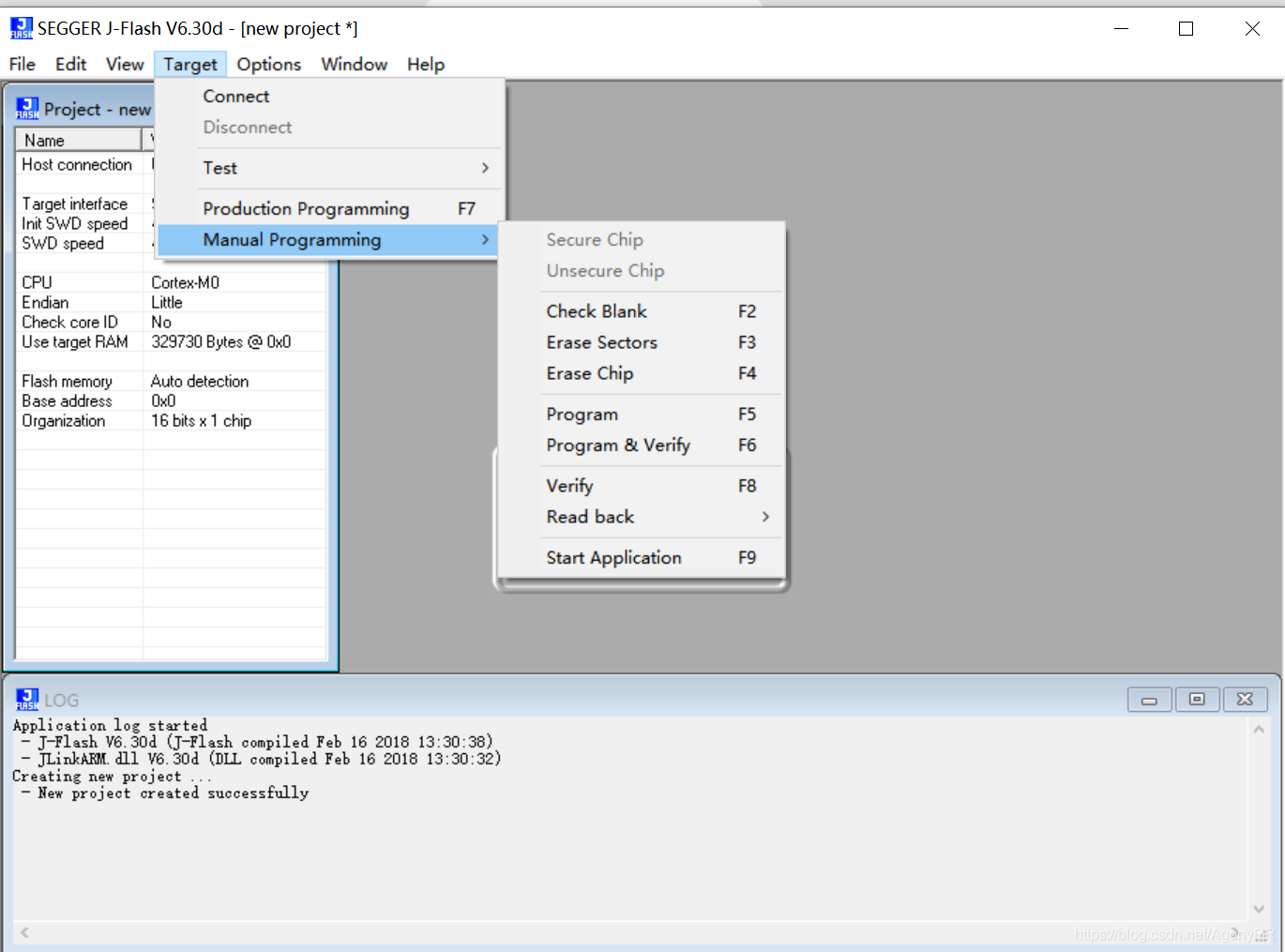Click the LOG scrollbar up arrow
Viewport: 1285px width, 952px height.
(x=1259, y=729)
